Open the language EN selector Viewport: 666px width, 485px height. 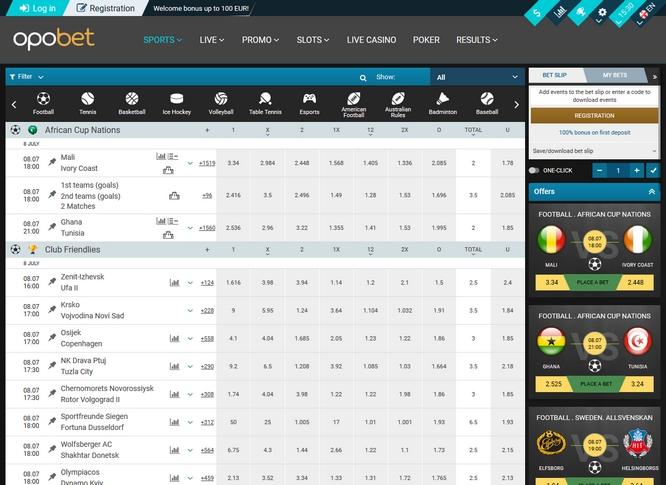coord(646,11)
